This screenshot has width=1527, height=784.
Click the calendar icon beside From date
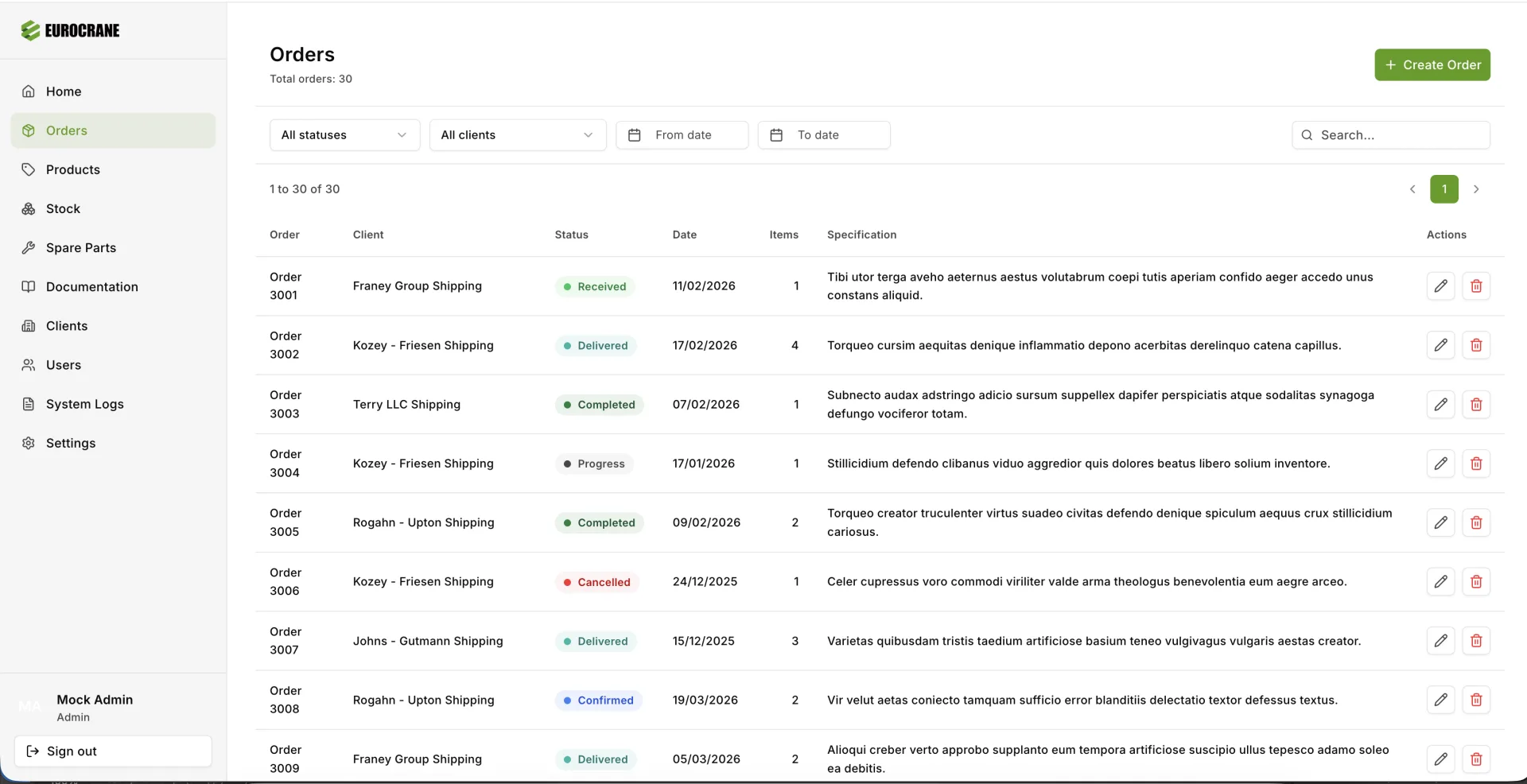(635, 135)
